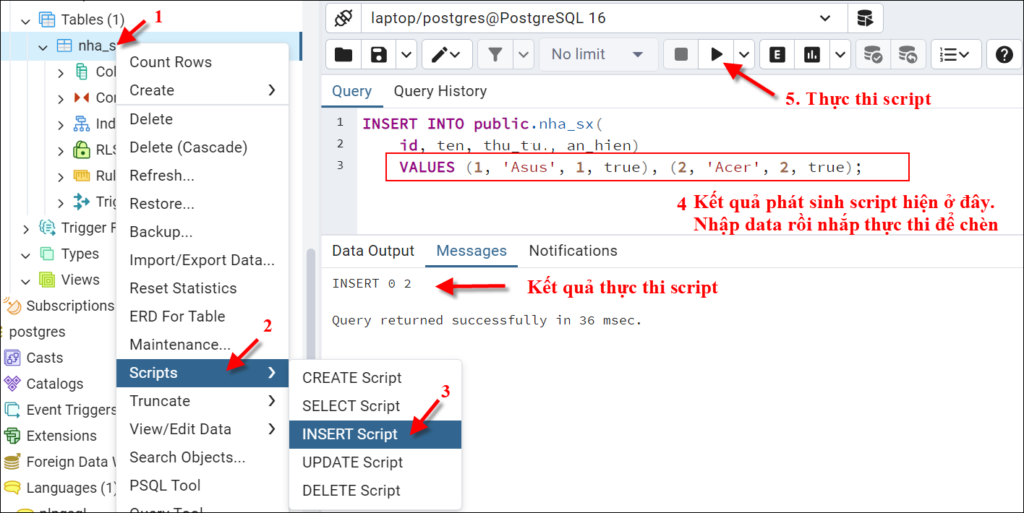The height and width of the screenshot is (513, 1024).
Task: Save the query with the floppy icon
Action: 379,55
